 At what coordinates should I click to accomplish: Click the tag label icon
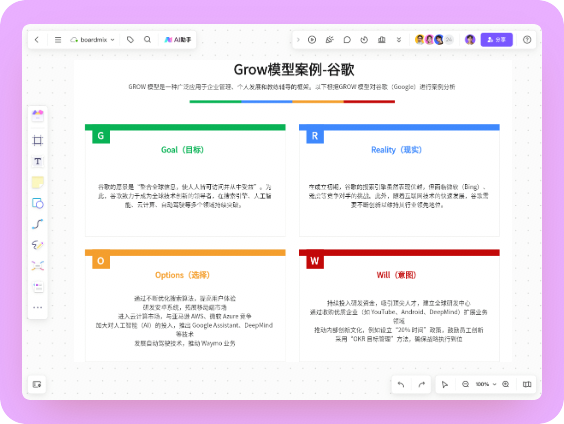click(130, 40)
